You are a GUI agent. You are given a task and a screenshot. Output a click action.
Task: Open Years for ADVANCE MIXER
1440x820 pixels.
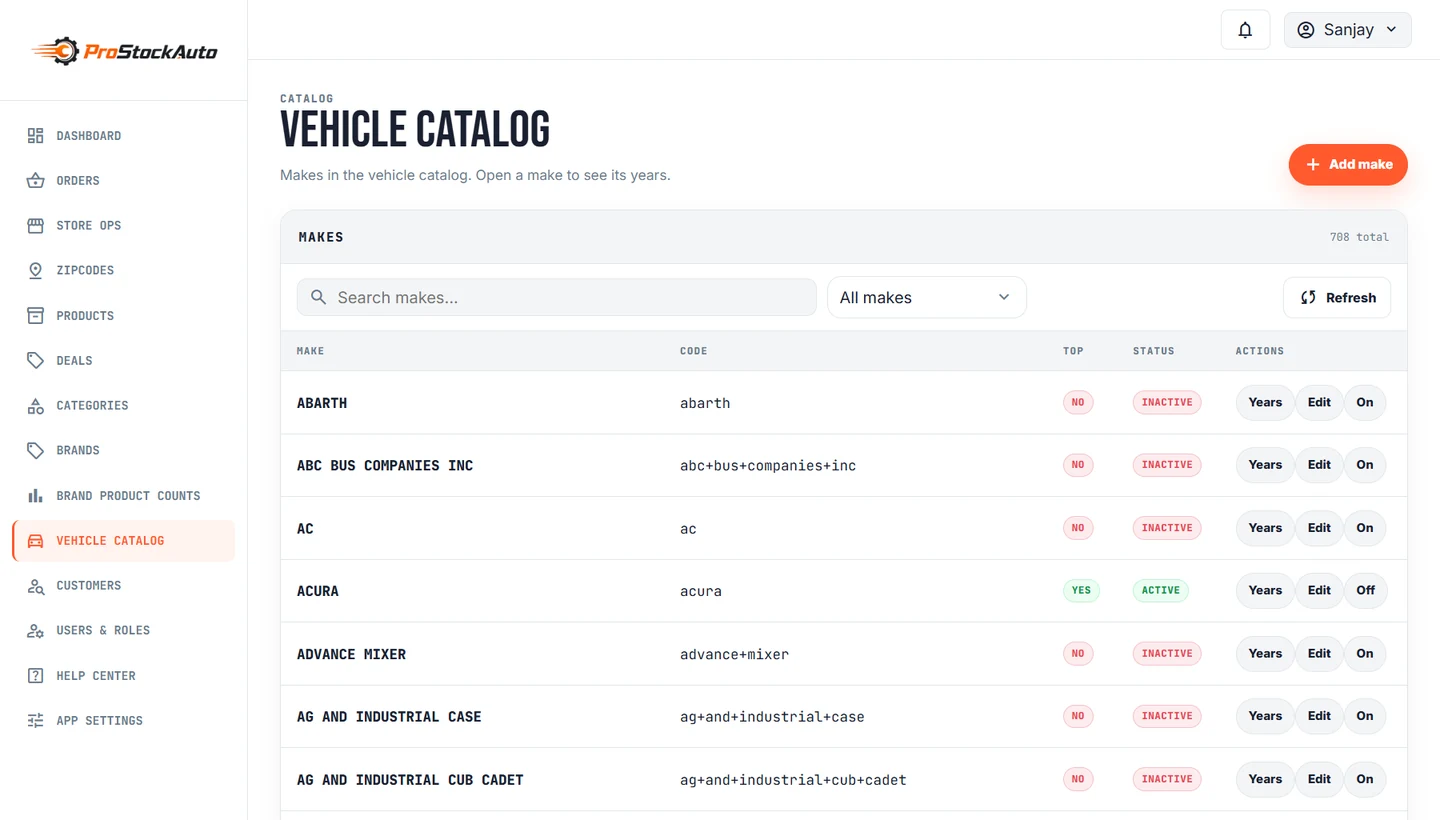click(1265, 654)
